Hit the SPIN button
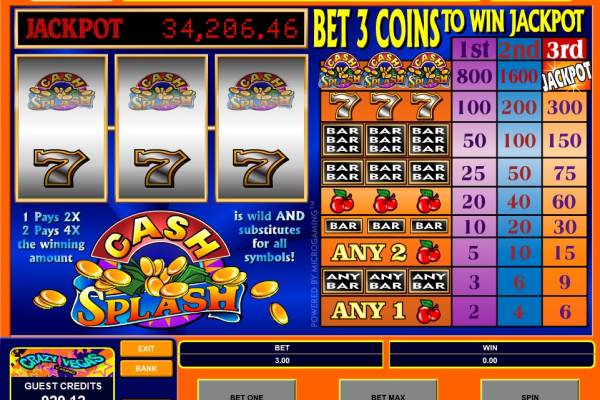600x400 pixels. pos(530,390)
